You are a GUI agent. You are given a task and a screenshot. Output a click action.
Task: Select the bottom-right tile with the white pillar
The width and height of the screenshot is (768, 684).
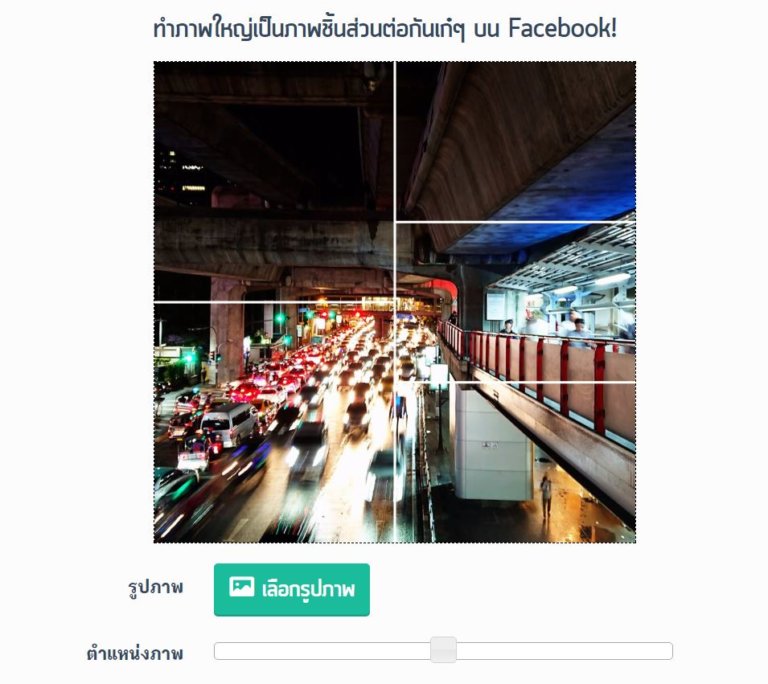516,463
